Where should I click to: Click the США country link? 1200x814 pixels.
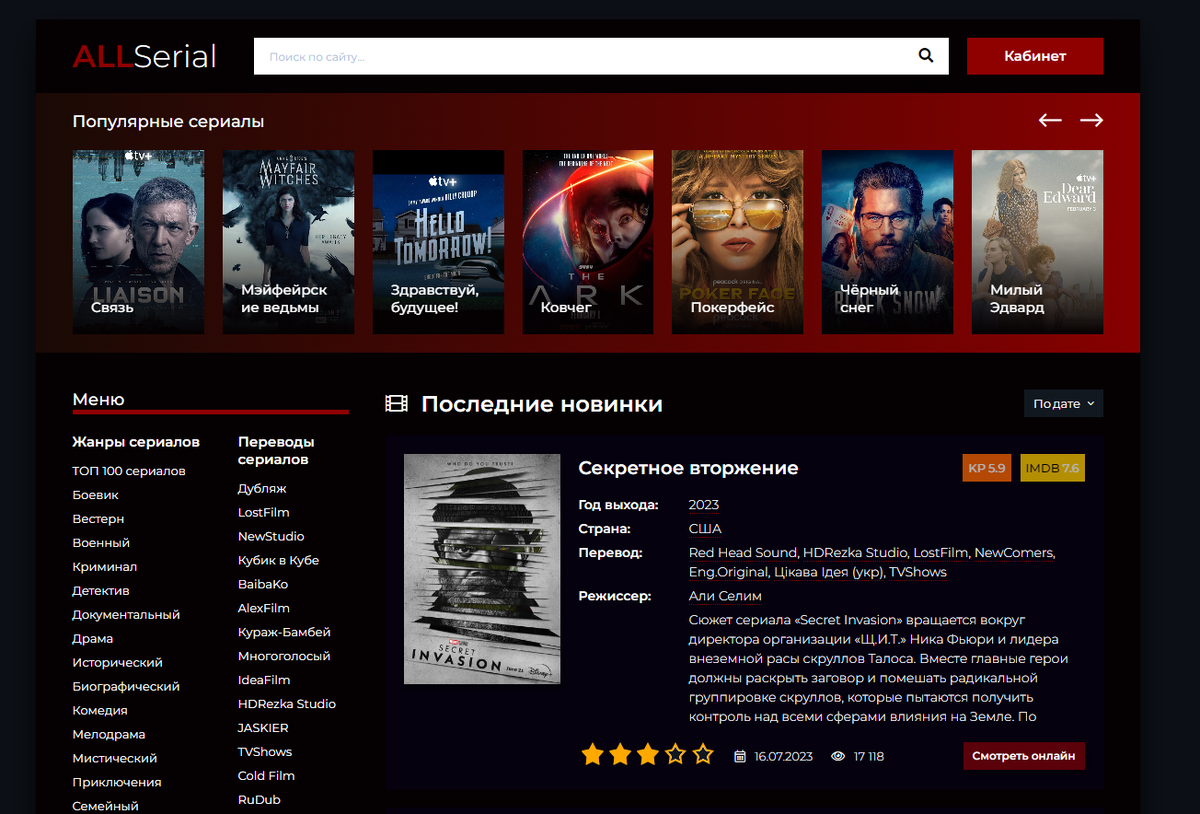click(705, 529)
